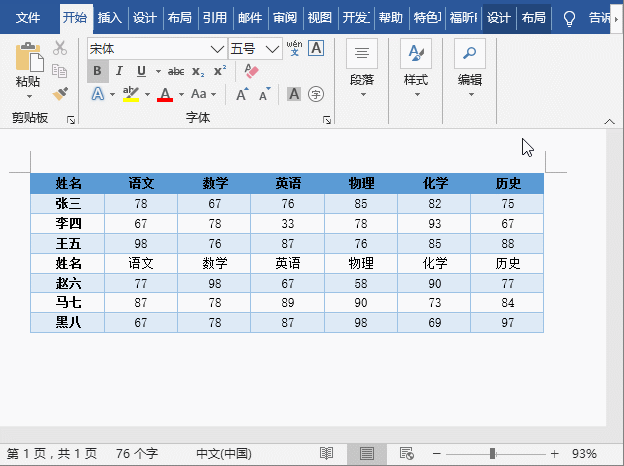Click the Clear Formatting eraser icon
Image resolution: width=624 pixels, height=466 pixels.
tap(251, 71)
